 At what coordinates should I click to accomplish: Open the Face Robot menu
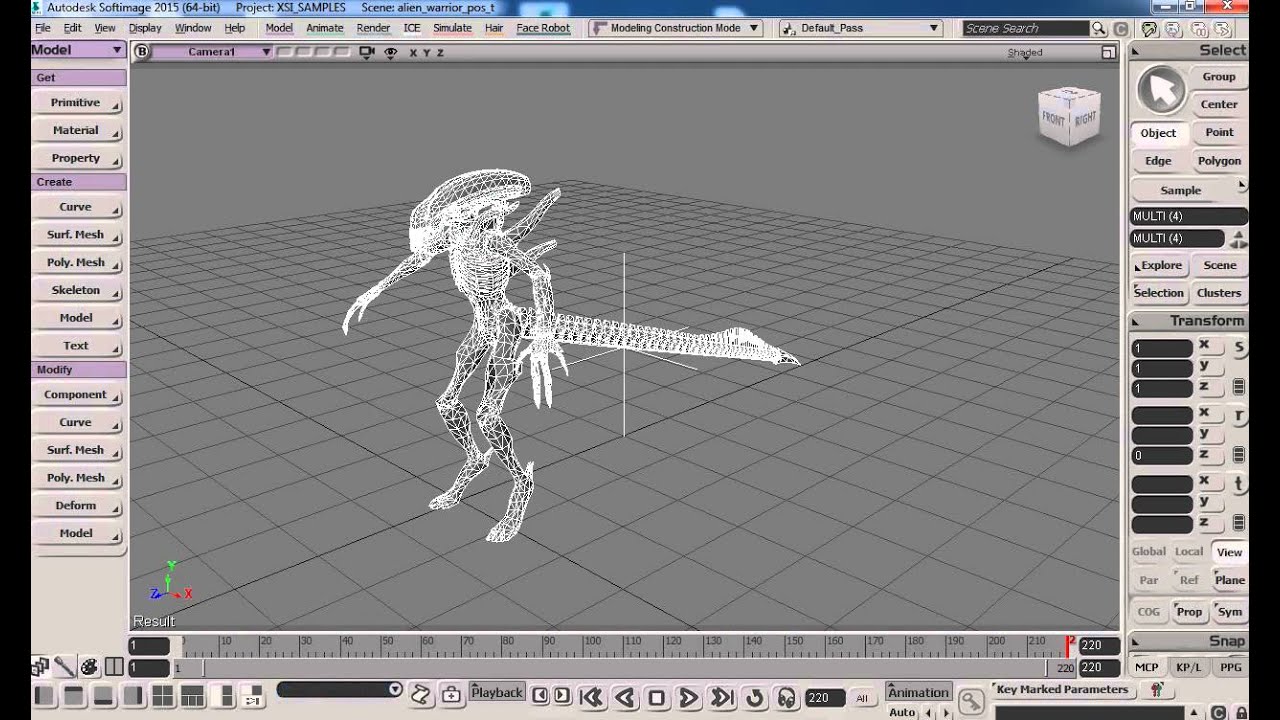tap(543, 28)
